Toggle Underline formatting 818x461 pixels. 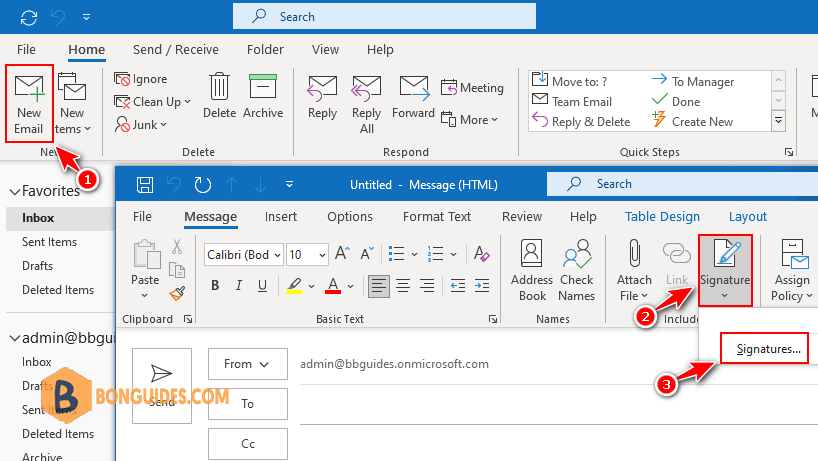point(262,285)
